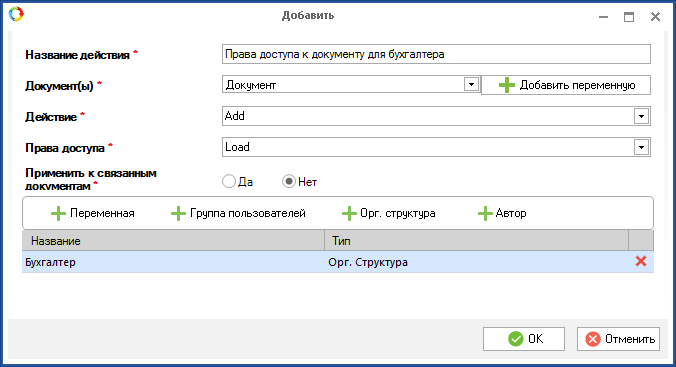Select the Бухгалтер row in the table
Image resolution: width=676 pixels, height=367 pixels.
coord(338,262)
